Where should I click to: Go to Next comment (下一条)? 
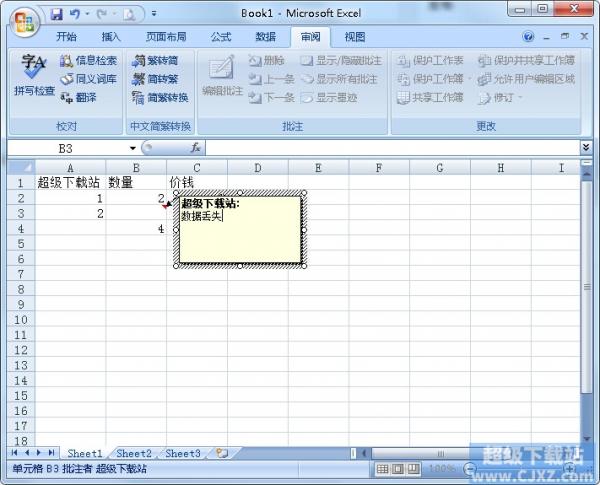click(271, 97)
